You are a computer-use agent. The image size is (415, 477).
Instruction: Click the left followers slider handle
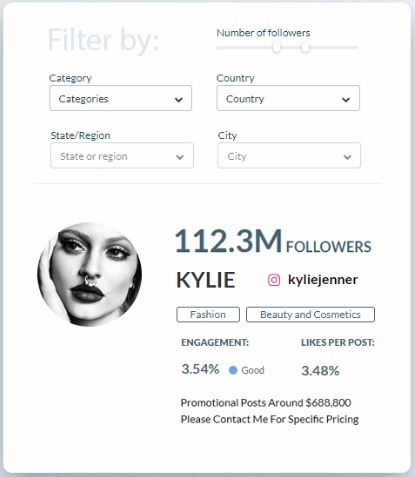tap(276, 47)
